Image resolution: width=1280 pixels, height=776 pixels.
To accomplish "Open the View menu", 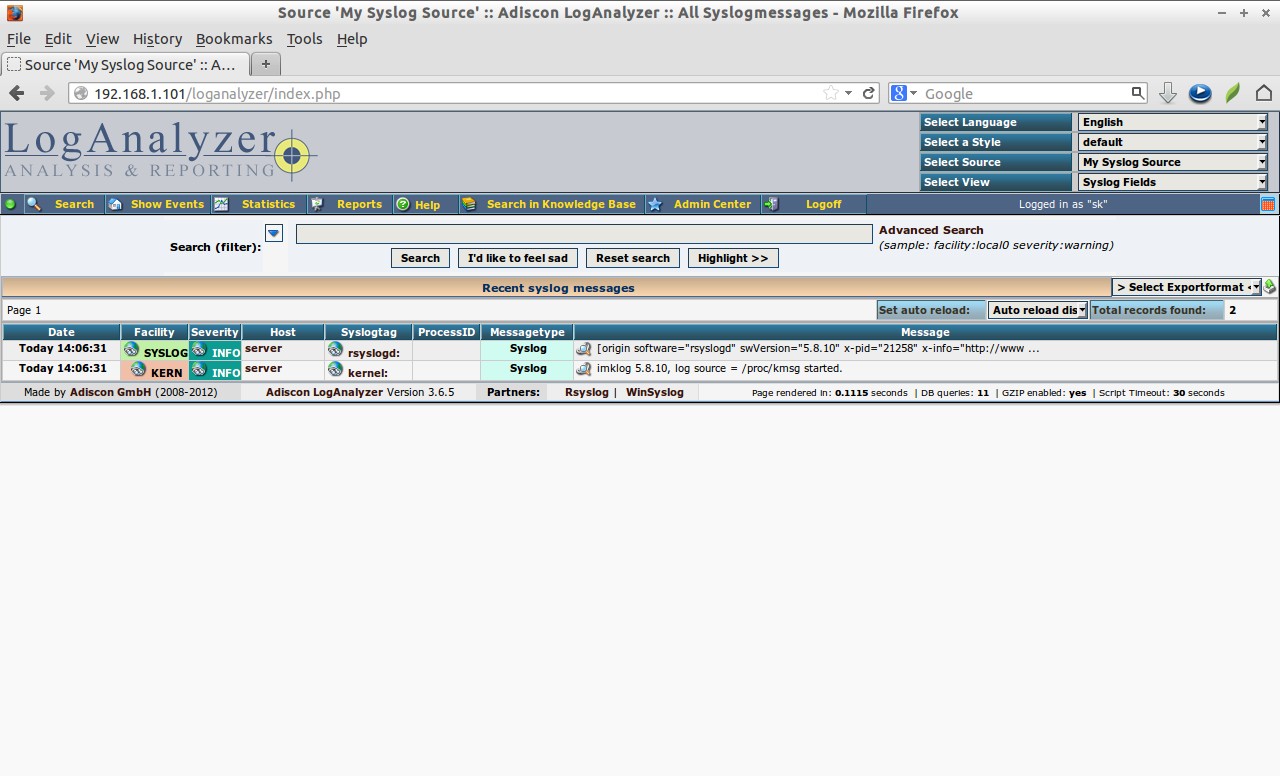I will 102,39.
